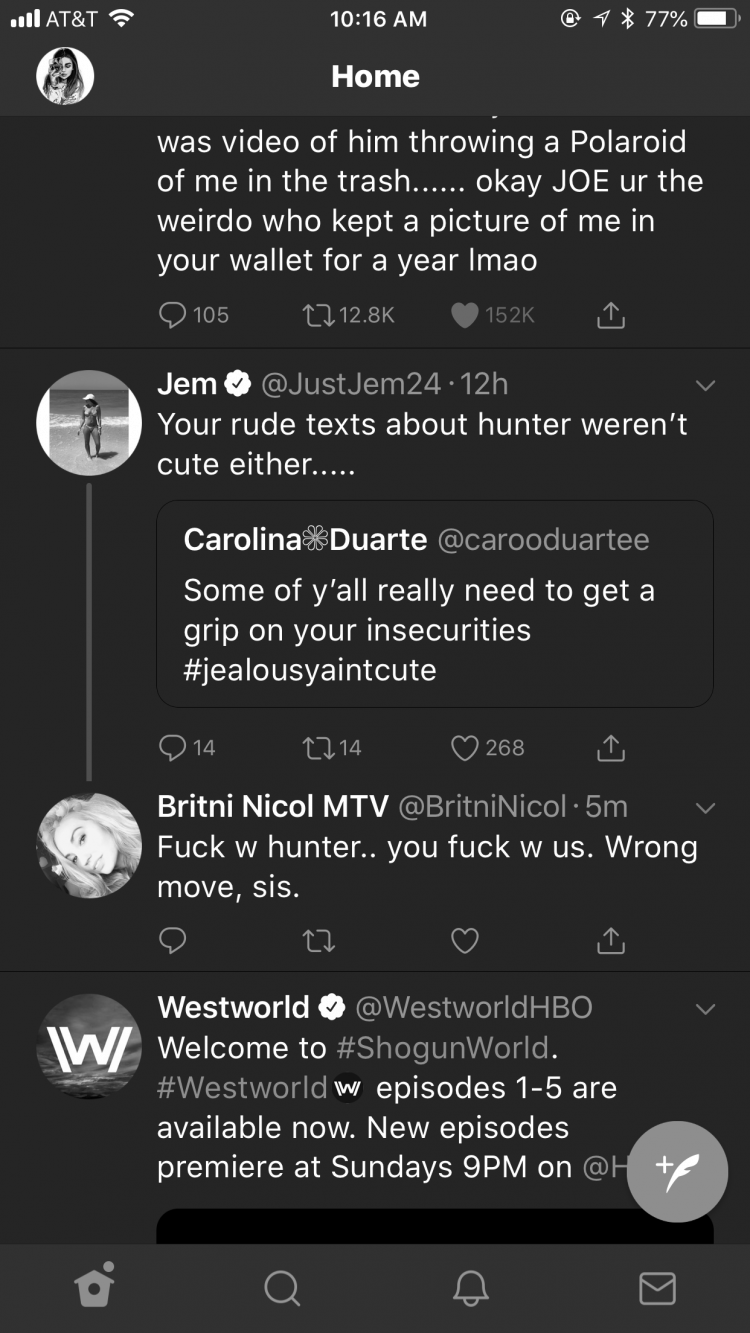Open the Search tab magnifier icon

pos(281,1288)
